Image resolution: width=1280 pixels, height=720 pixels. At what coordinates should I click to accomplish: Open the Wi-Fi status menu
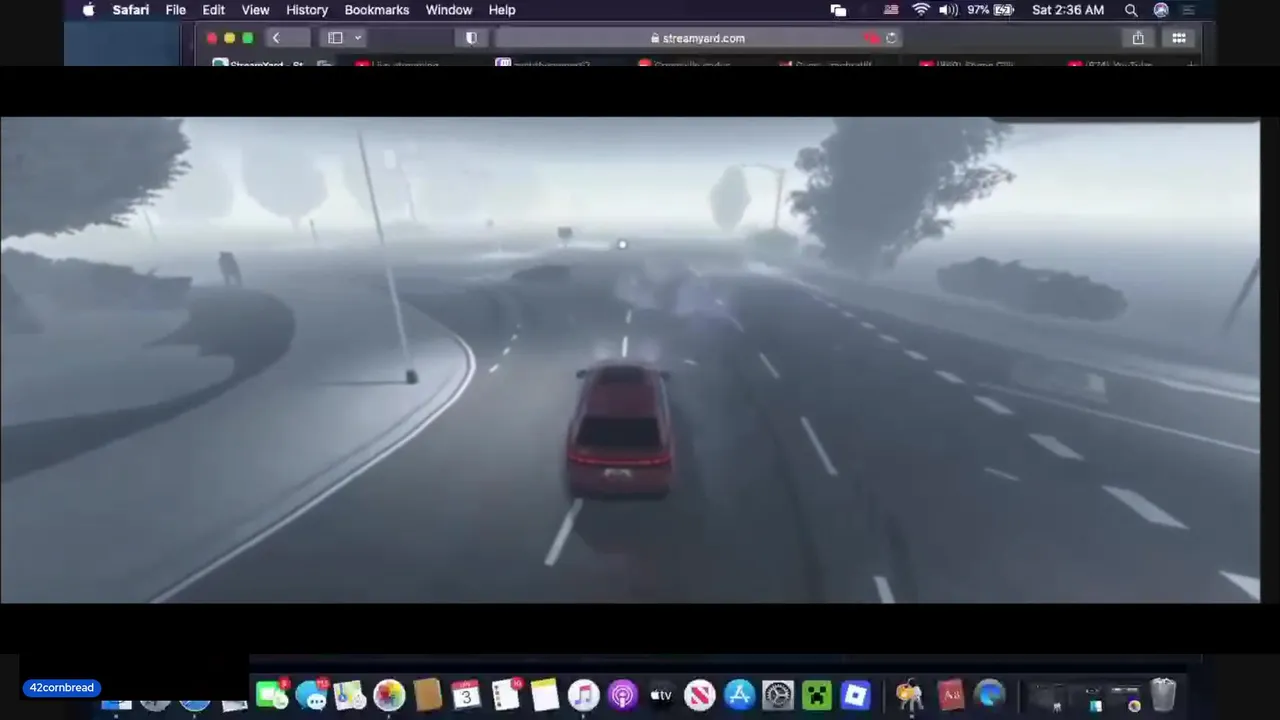pyautogui.click(x=921, y=10)
